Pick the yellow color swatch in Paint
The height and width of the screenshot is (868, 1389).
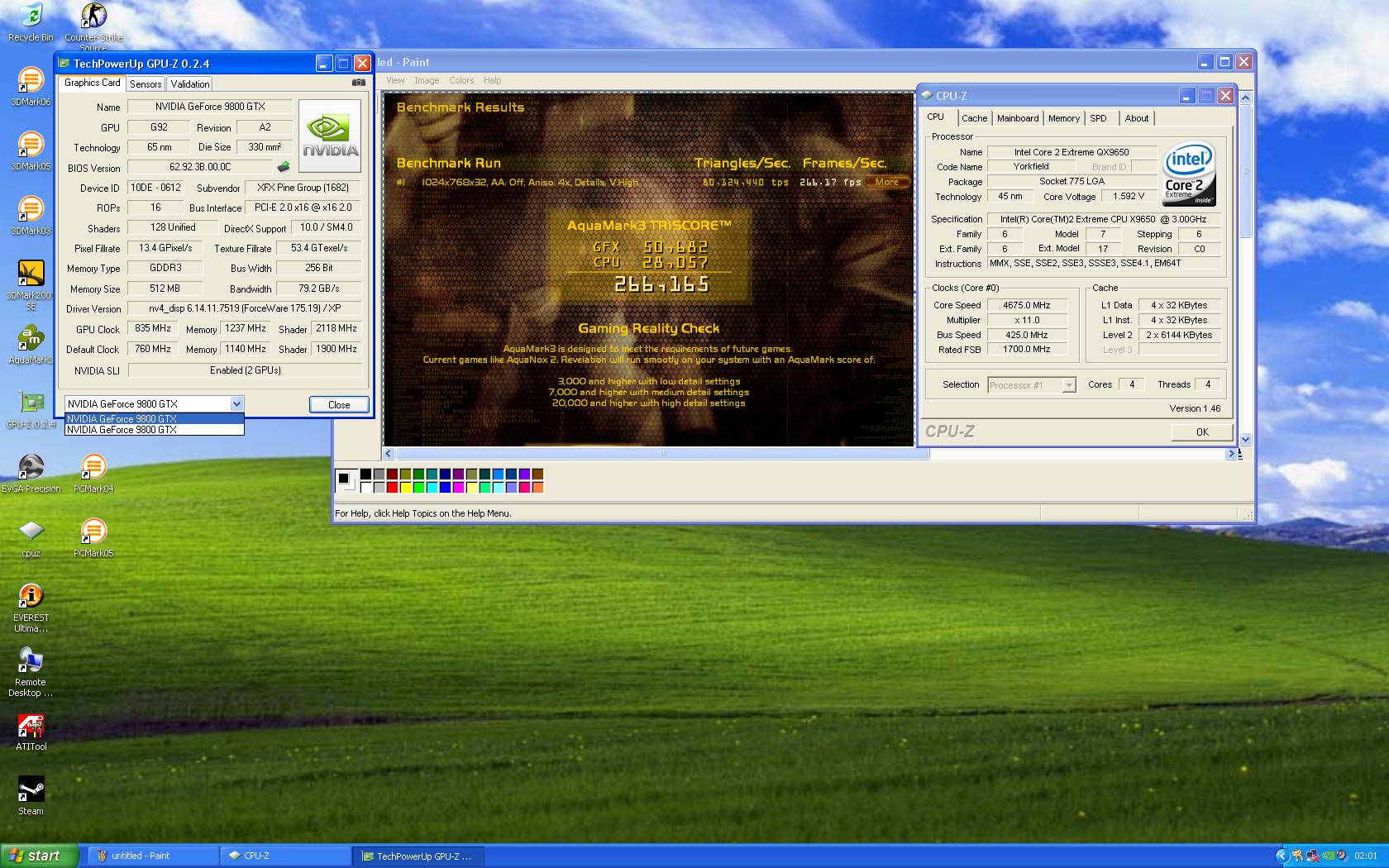[406, 488]
